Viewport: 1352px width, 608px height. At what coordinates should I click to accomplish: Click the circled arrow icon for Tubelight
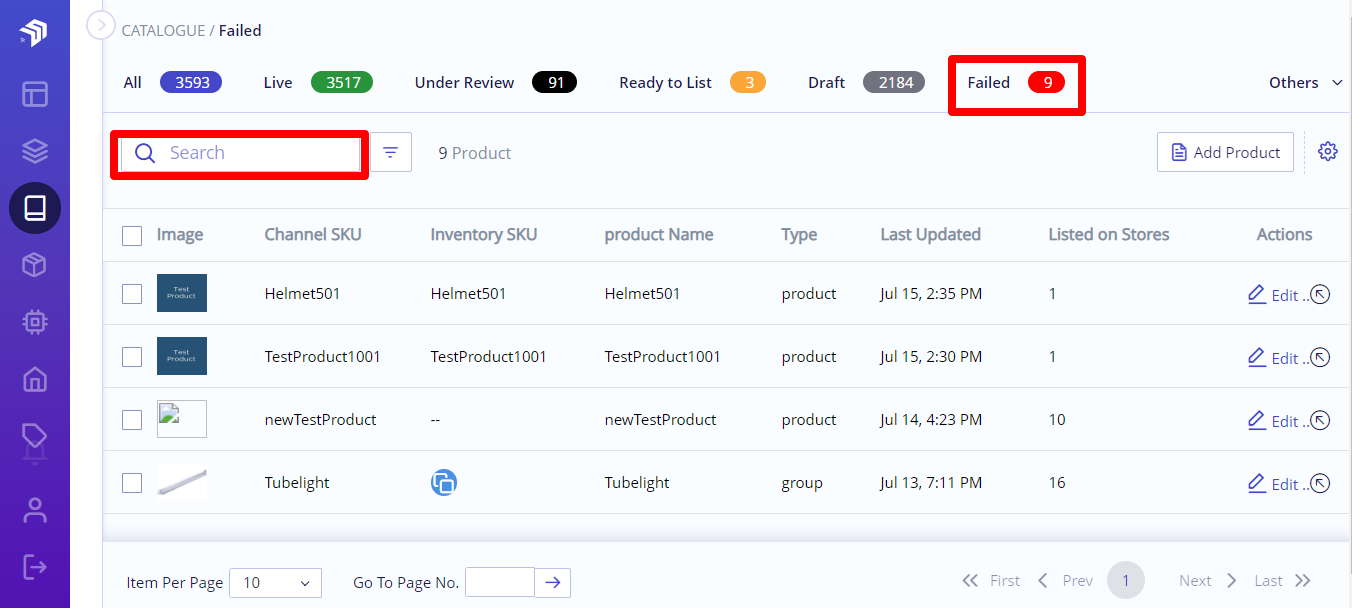coord(1320,483)
